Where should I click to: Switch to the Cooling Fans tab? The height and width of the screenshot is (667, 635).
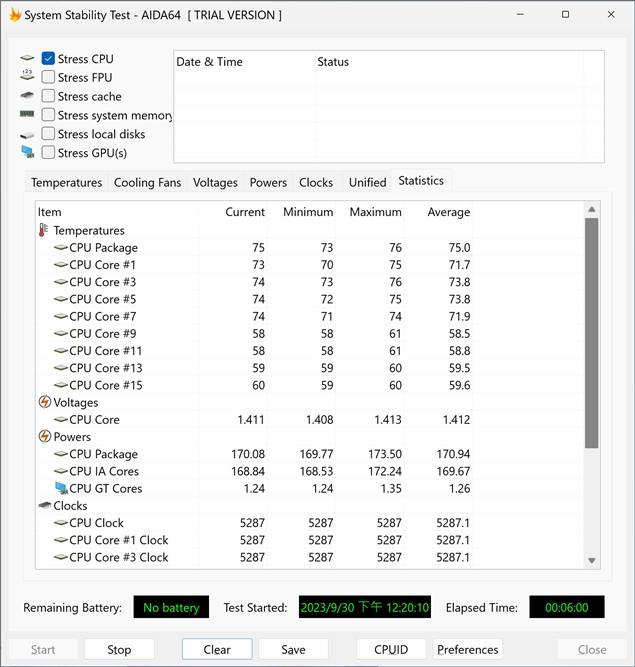point(148,182)
